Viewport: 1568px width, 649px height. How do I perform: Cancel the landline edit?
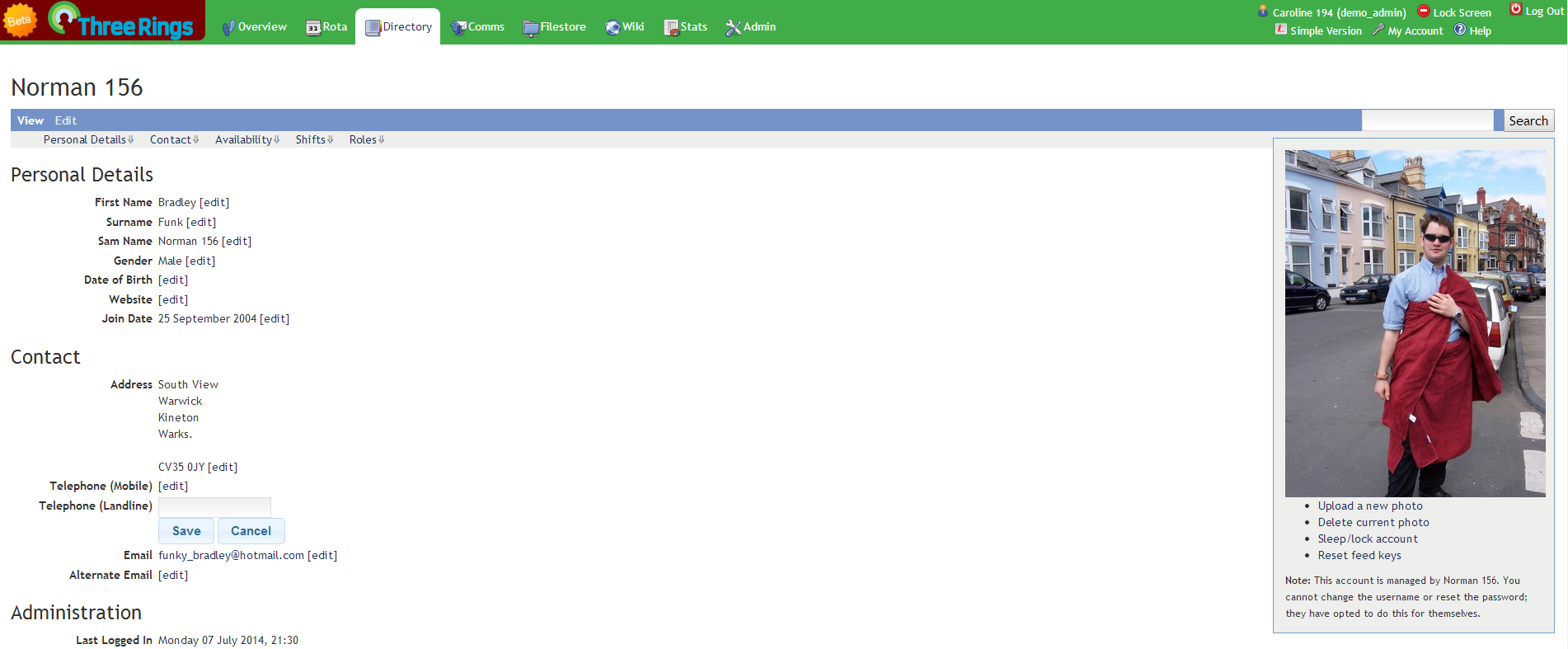pos(251,531)
